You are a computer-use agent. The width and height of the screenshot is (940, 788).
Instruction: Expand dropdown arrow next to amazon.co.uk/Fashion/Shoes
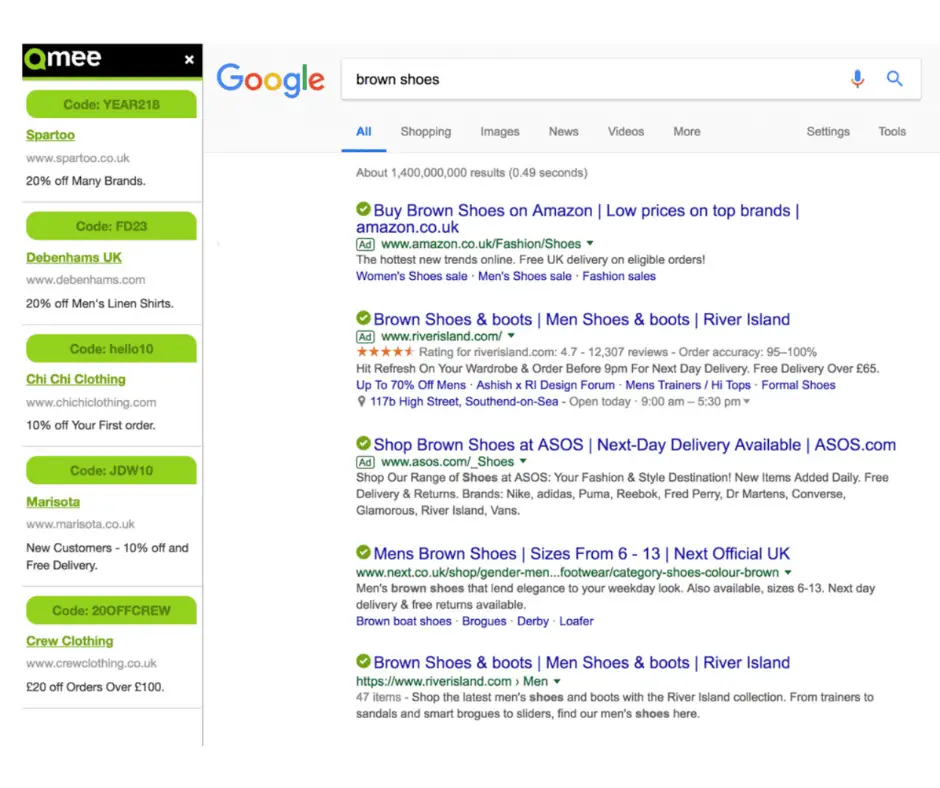[590, 243]
